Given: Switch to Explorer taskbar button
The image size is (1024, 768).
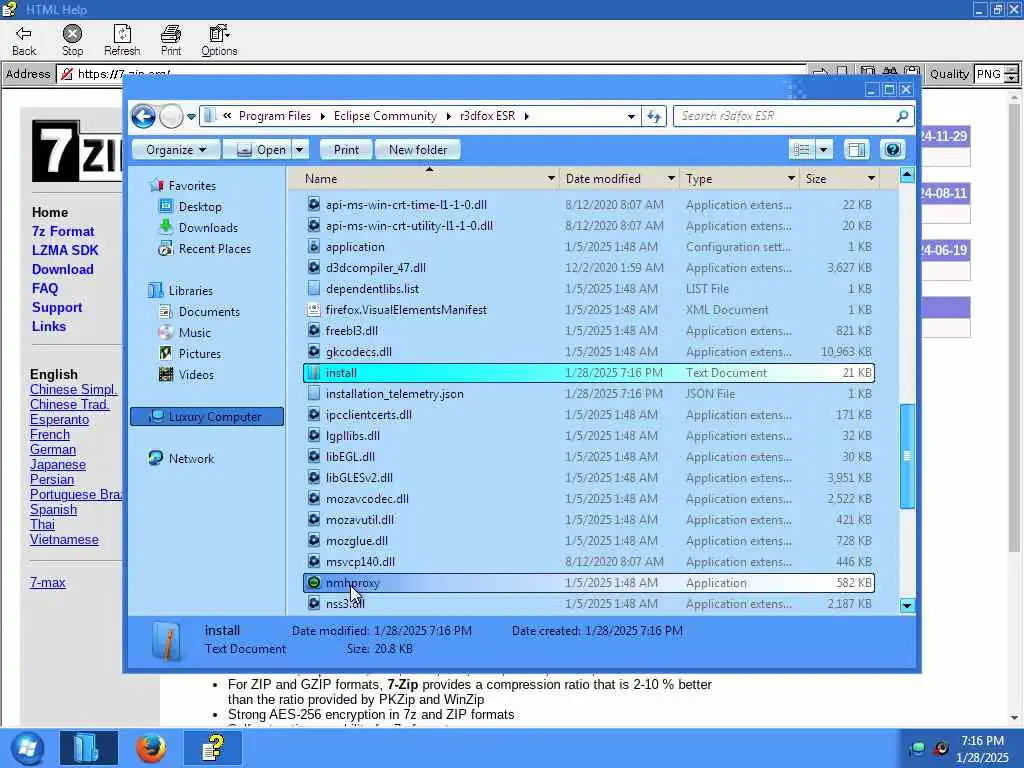Looking at the screenshot, I should tap(89, 748).
